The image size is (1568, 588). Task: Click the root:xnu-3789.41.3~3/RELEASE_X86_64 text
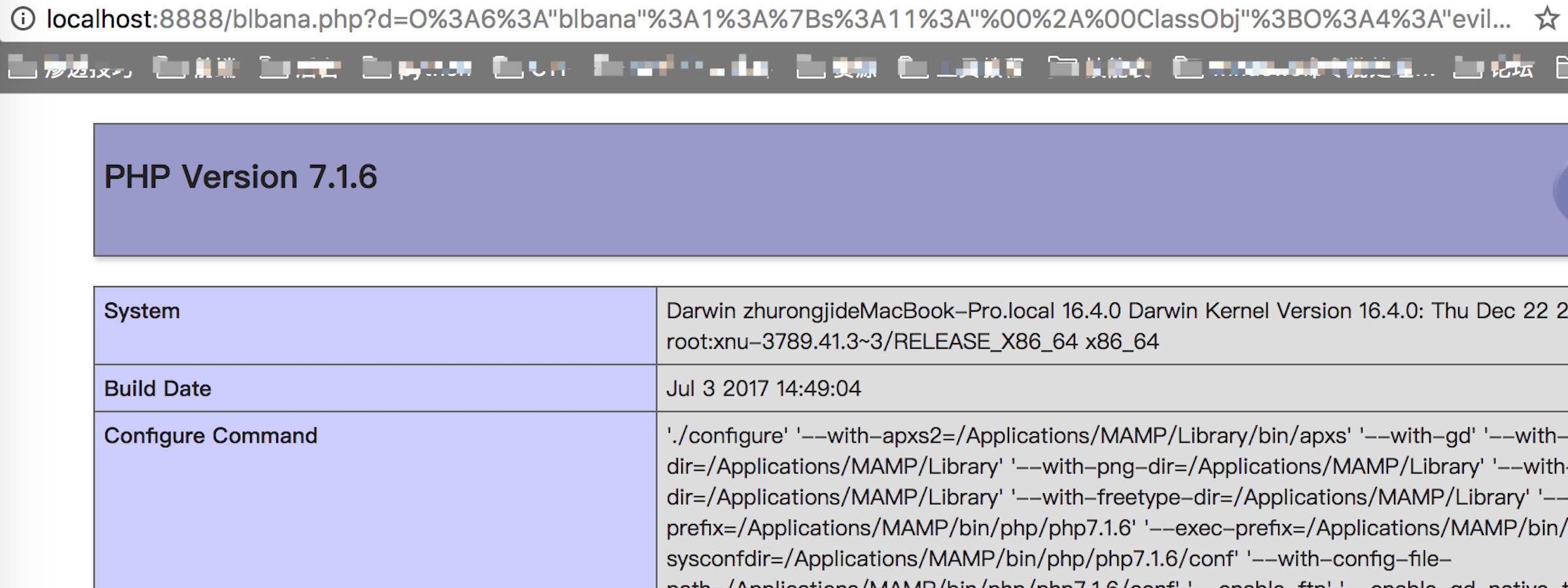tap(912, 342)
